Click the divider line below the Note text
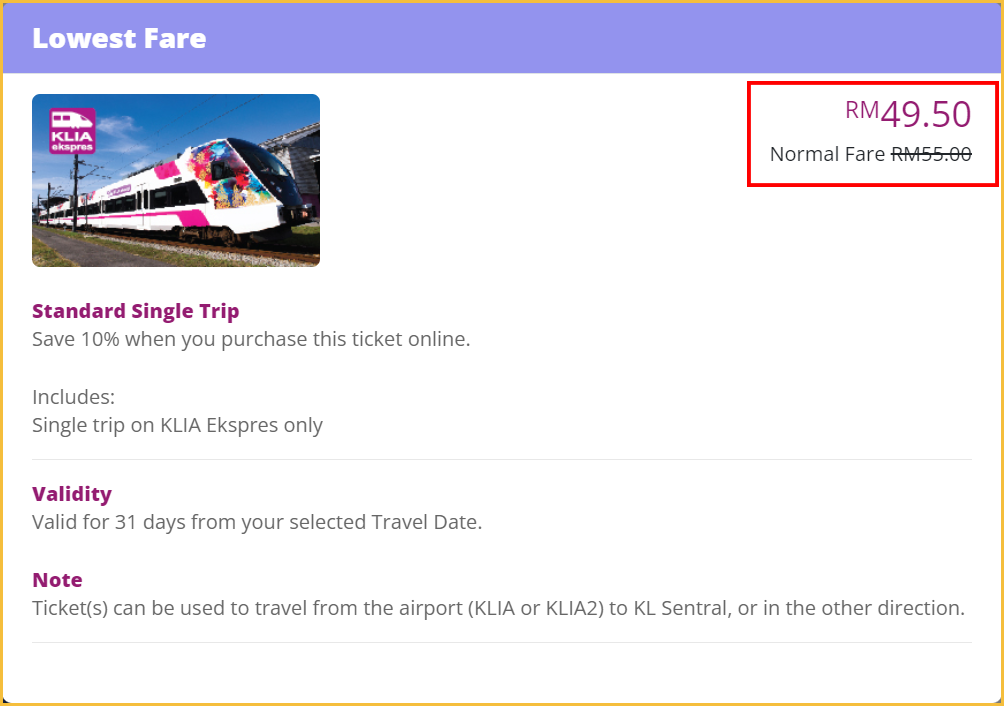 pos(501,642)
